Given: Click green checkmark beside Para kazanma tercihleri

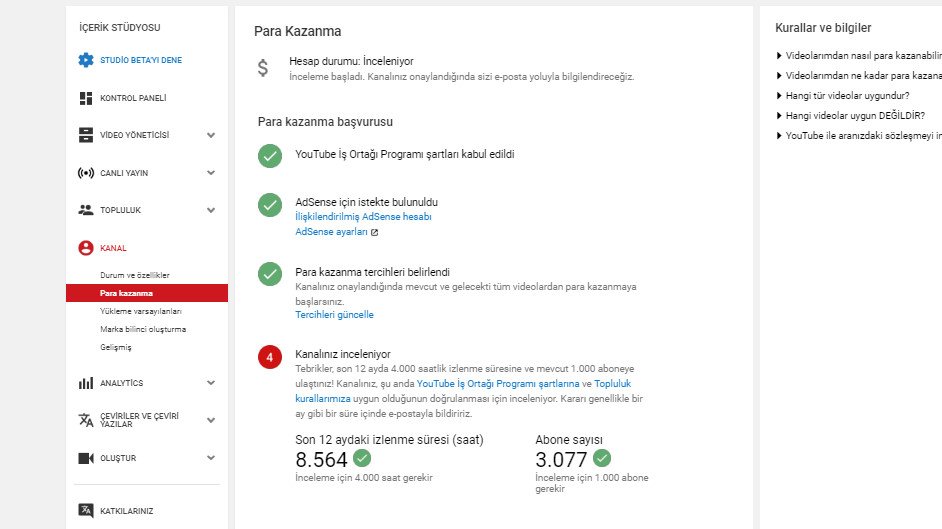Looking at the screenshot, I should click(x=270, y=274).
